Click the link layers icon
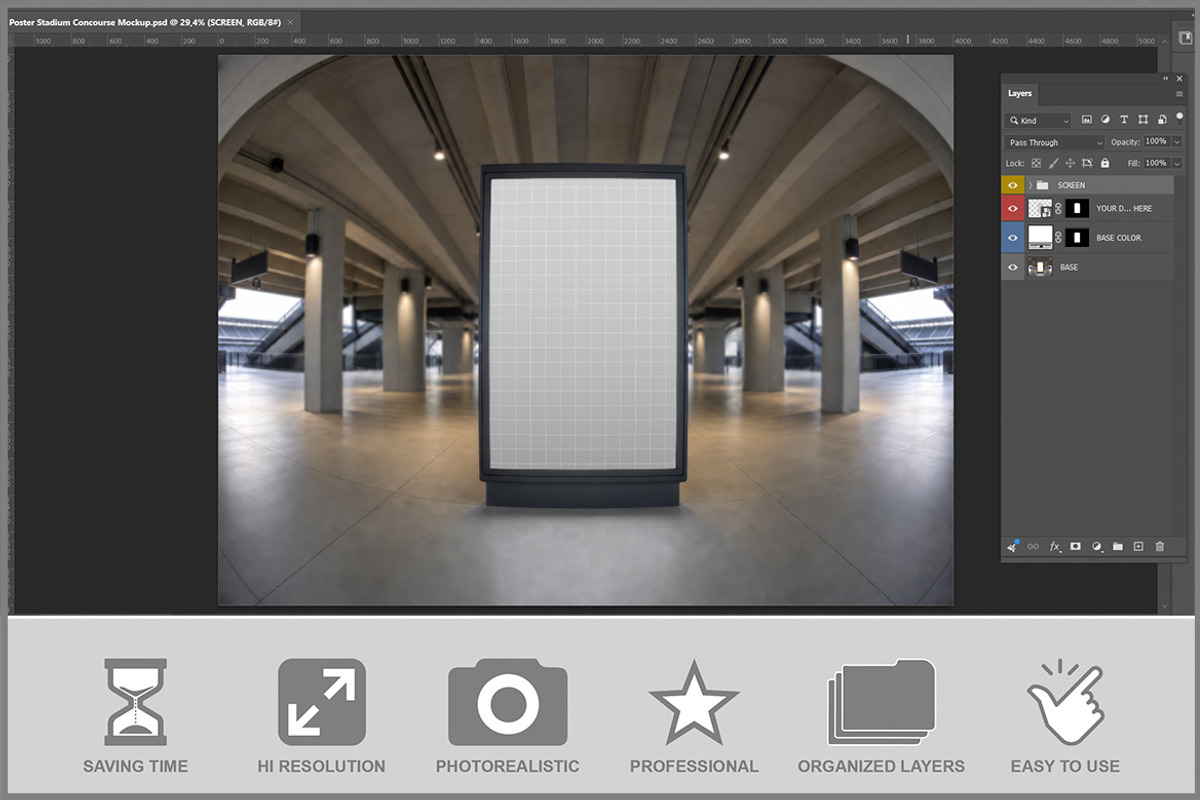This screenshot has width=1200, height=800. (x=1033, y=547)
